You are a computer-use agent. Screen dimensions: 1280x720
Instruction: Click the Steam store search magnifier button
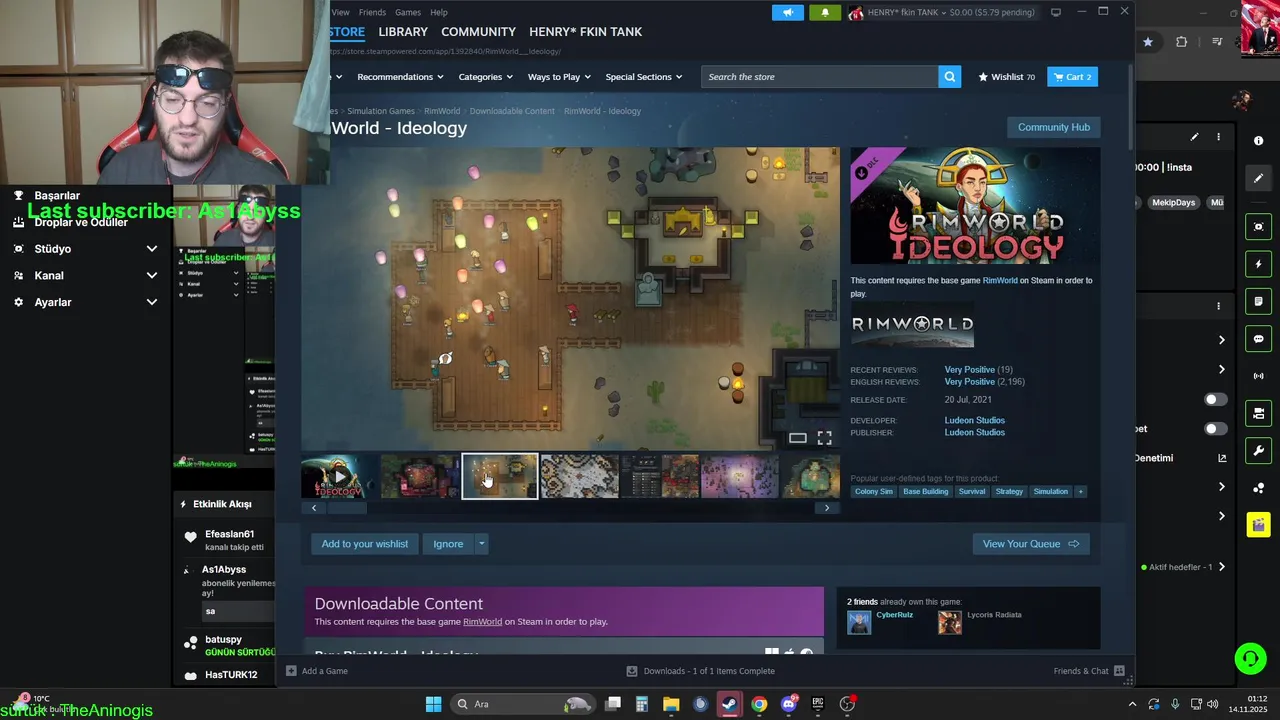click(950, 77)
